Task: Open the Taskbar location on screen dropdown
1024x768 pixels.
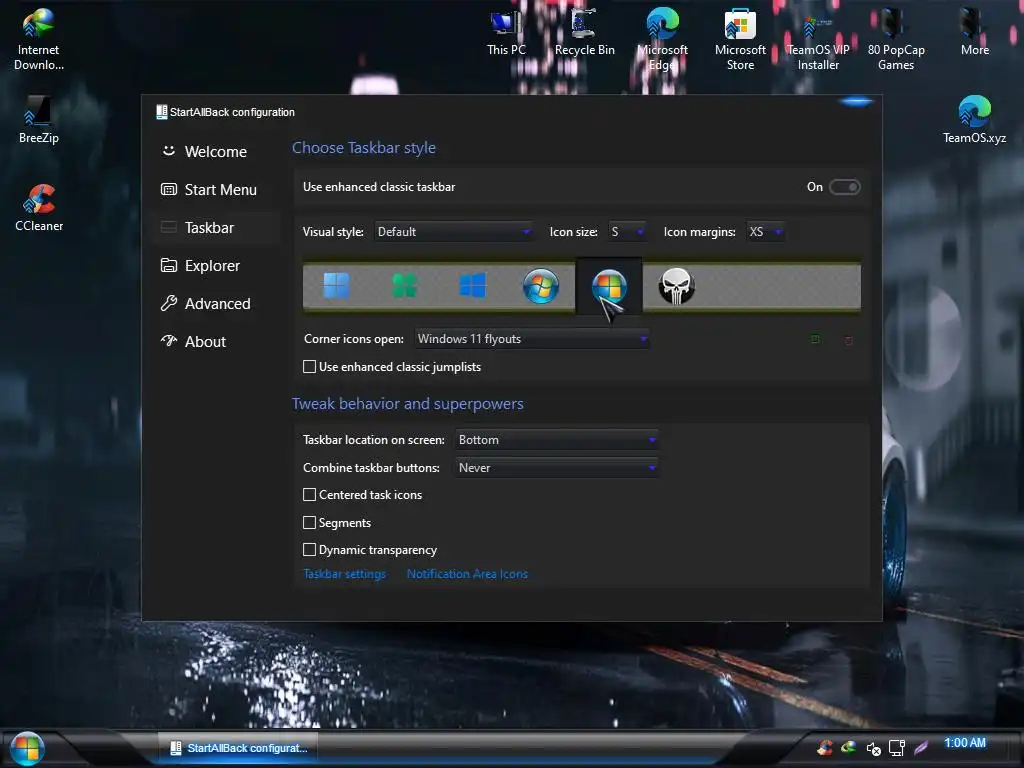Action: click(556, 440)
